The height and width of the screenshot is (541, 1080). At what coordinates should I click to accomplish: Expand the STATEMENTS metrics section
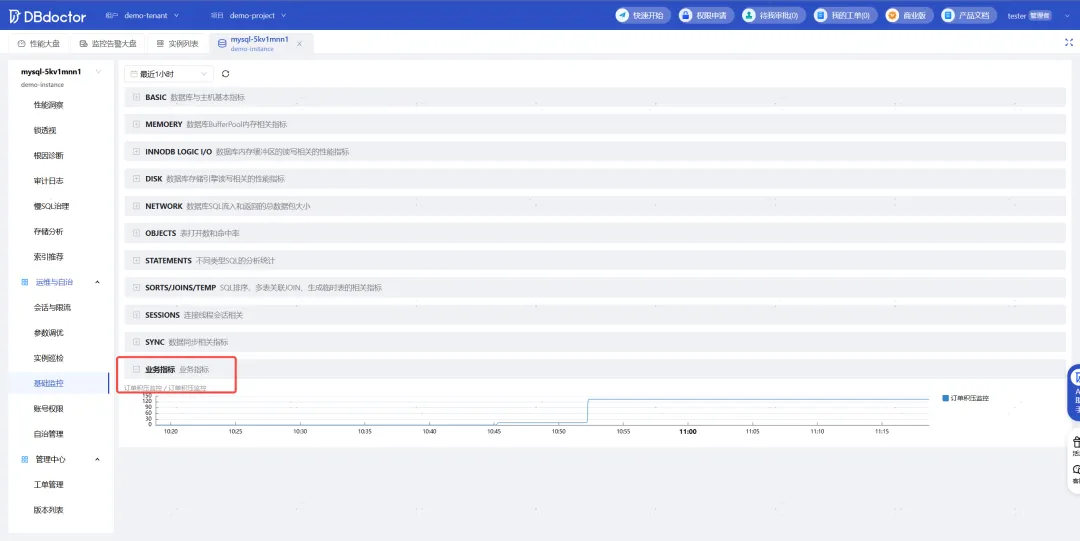pos(136,261)
